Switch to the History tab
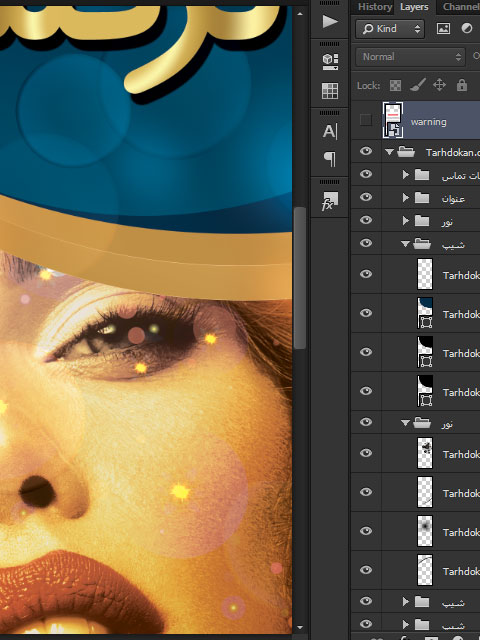The height and width of the screenshot is (640, 480). click(374, 7)
